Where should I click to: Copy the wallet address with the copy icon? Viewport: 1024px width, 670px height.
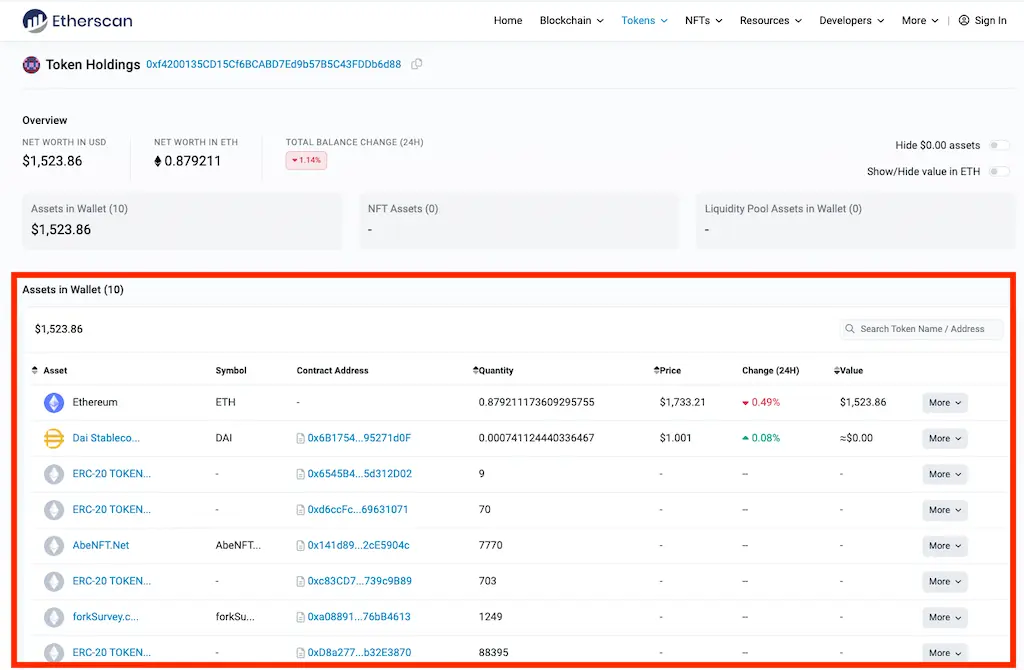point(416,64)
